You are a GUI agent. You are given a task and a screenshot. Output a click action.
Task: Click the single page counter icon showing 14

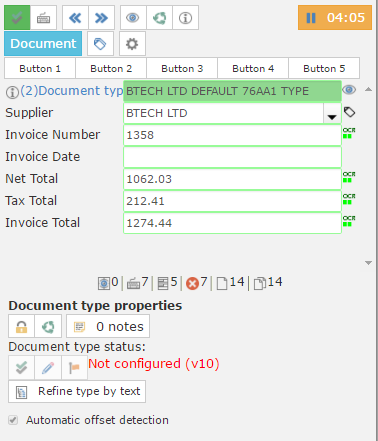(x=222, y=284)
